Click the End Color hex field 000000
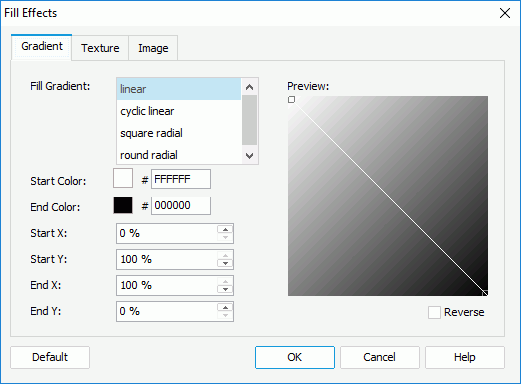This screenshot has height=384, width=521. (181, 205)
